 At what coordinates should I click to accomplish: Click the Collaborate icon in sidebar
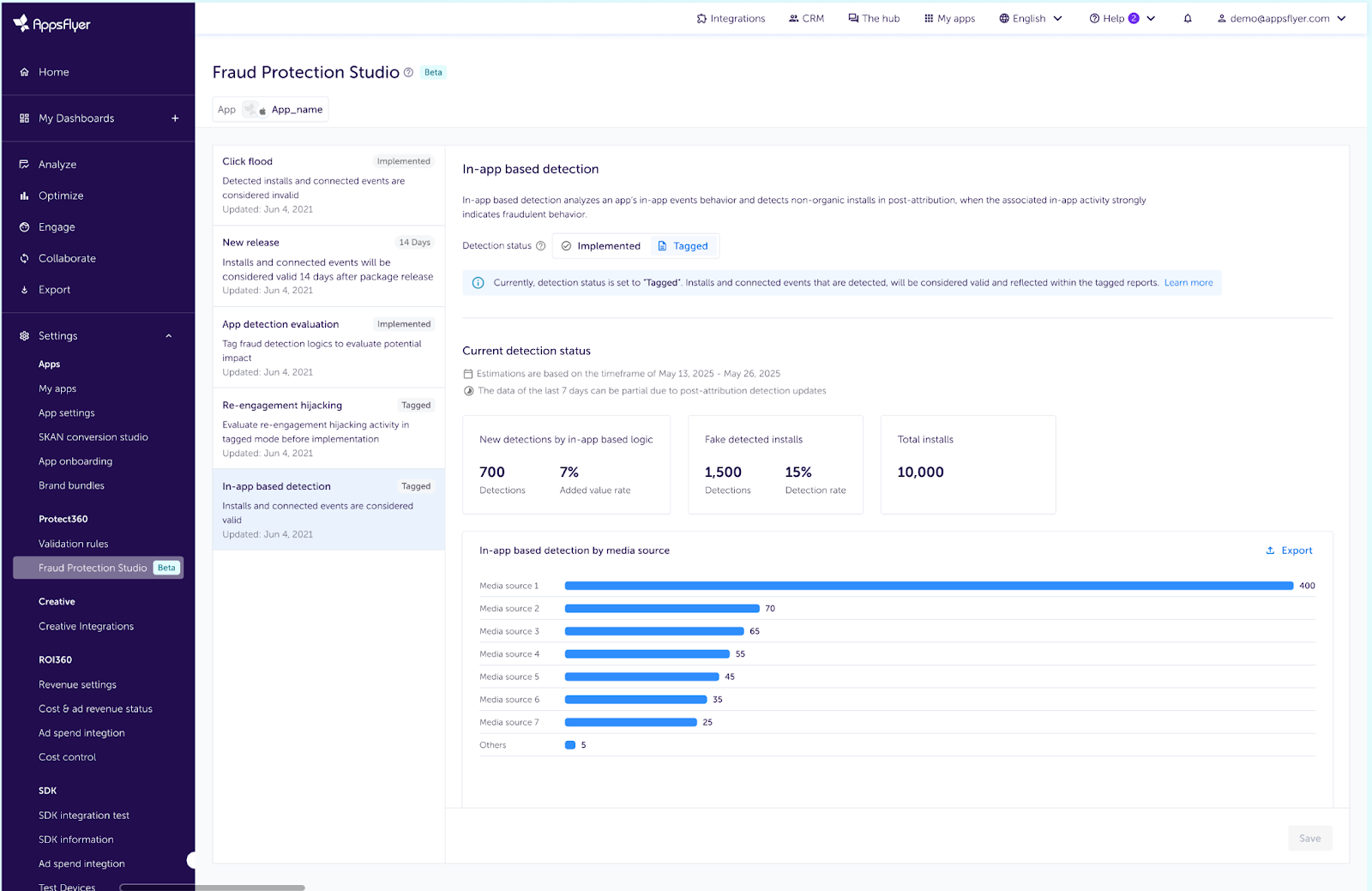[24, 258]
